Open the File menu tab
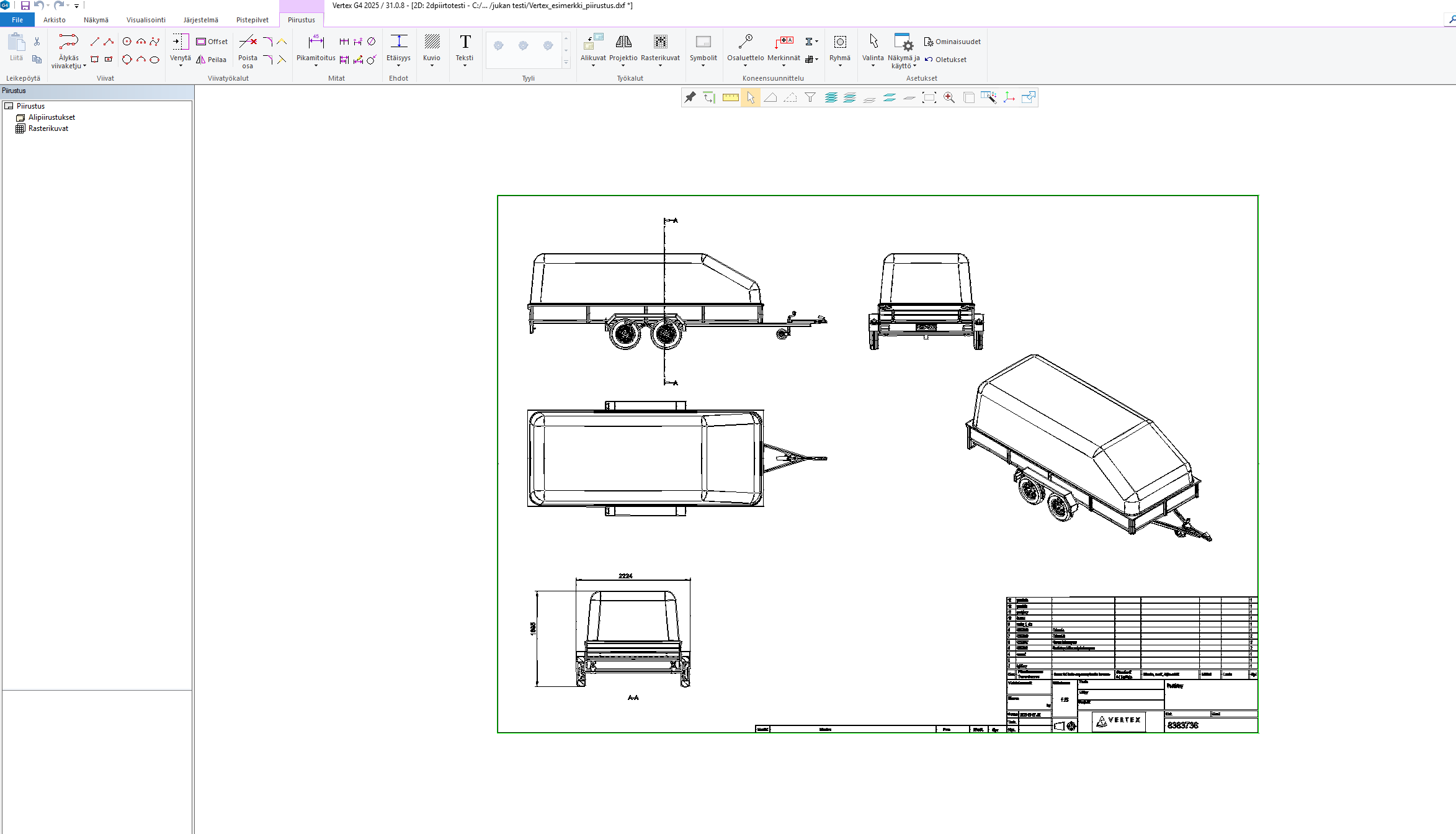1456x834 pixels. [17, 20]
